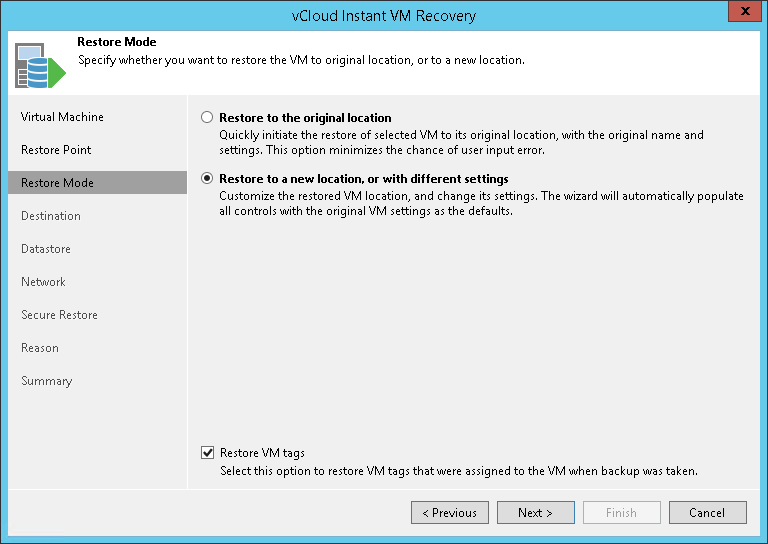768x544 pixels.
Task: Open the Secure Restore step
Action: [59, 315]
